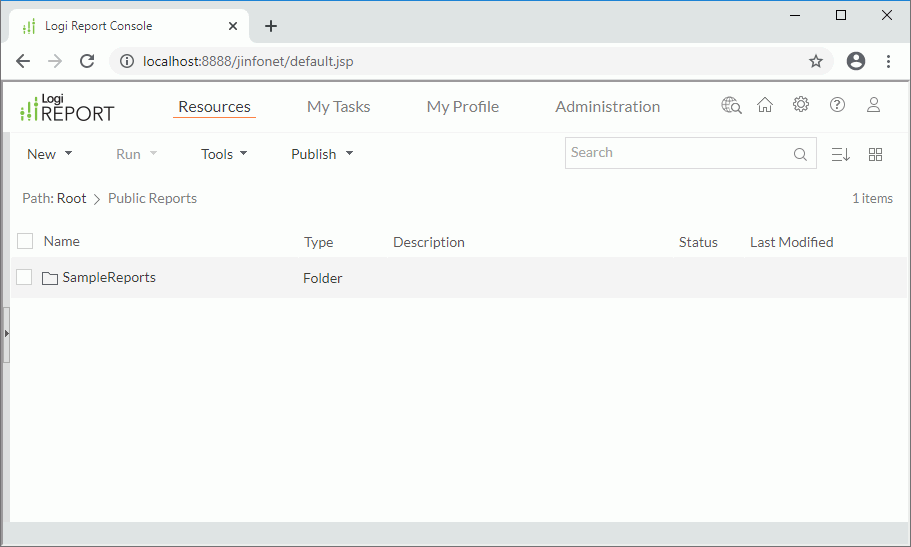911x547 pixels.
Task: Switch to the grid view icon
Action: [876, 154]
